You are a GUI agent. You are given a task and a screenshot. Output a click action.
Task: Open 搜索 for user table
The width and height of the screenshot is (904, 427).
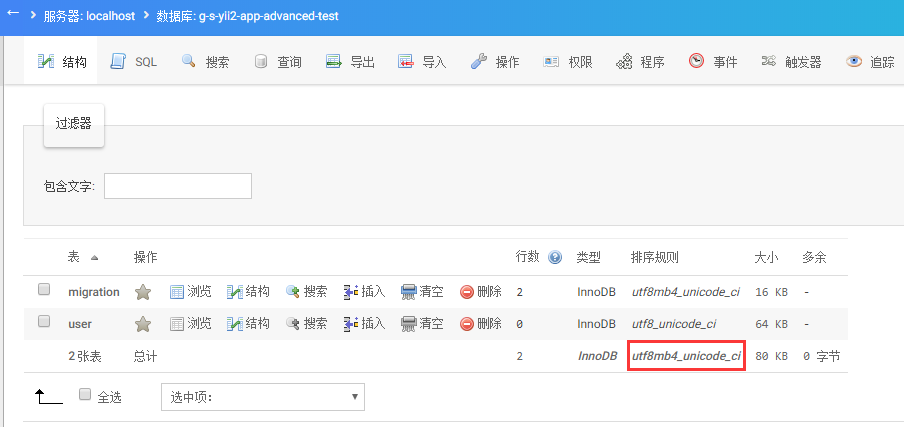click(x=307, y=324)
